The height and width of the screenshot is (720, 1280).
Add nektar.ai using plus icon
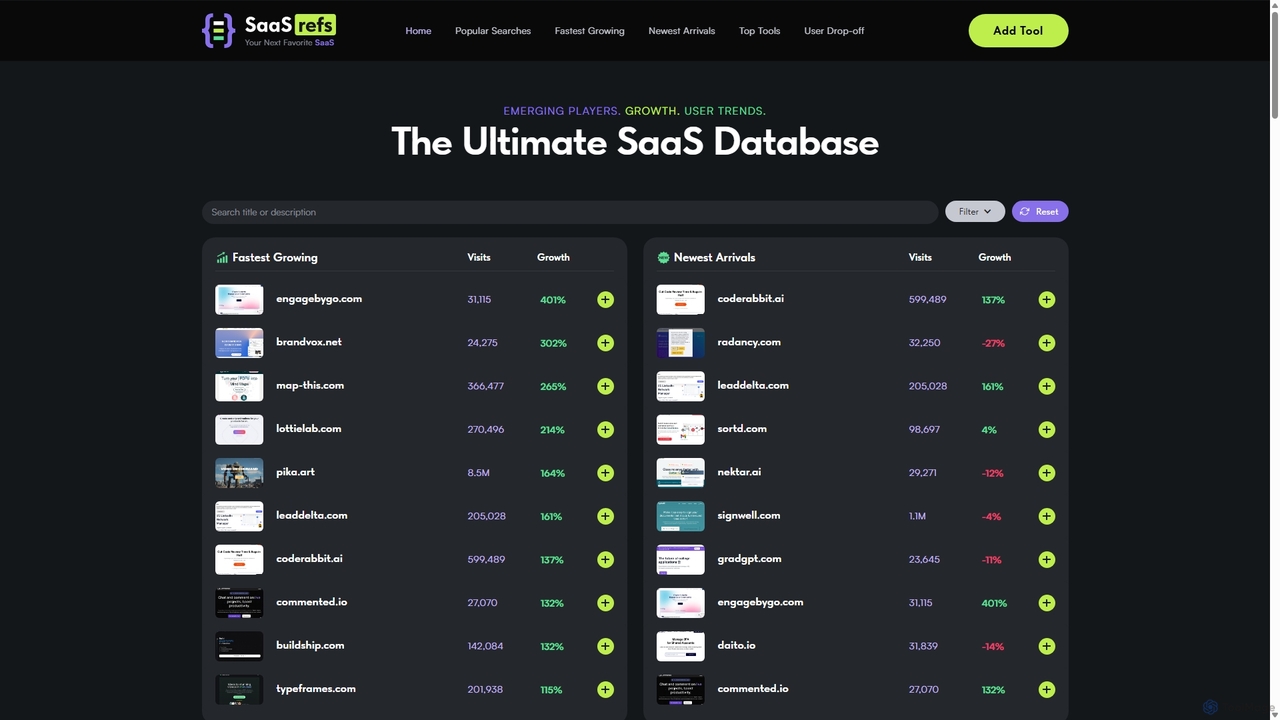pos(1046,473)
